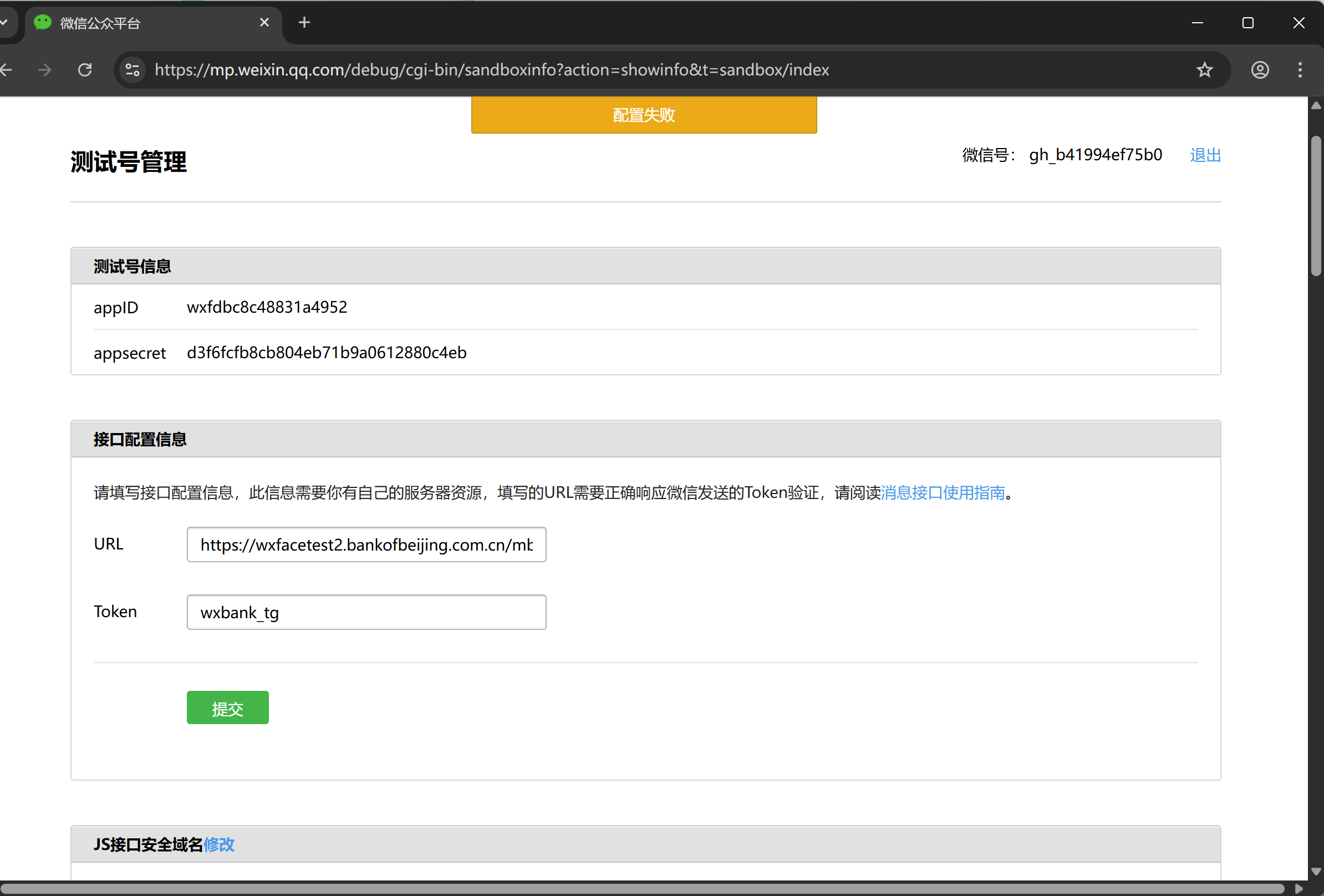Click the browser reload icon

tap(85, 69)
